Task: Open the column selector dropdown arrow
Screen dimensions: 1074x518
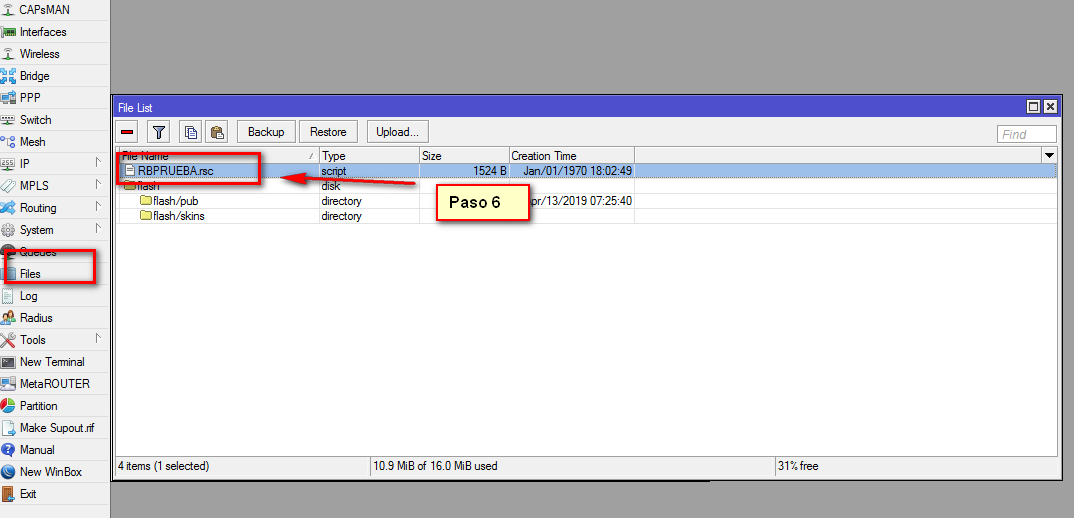Action: 1049,156
